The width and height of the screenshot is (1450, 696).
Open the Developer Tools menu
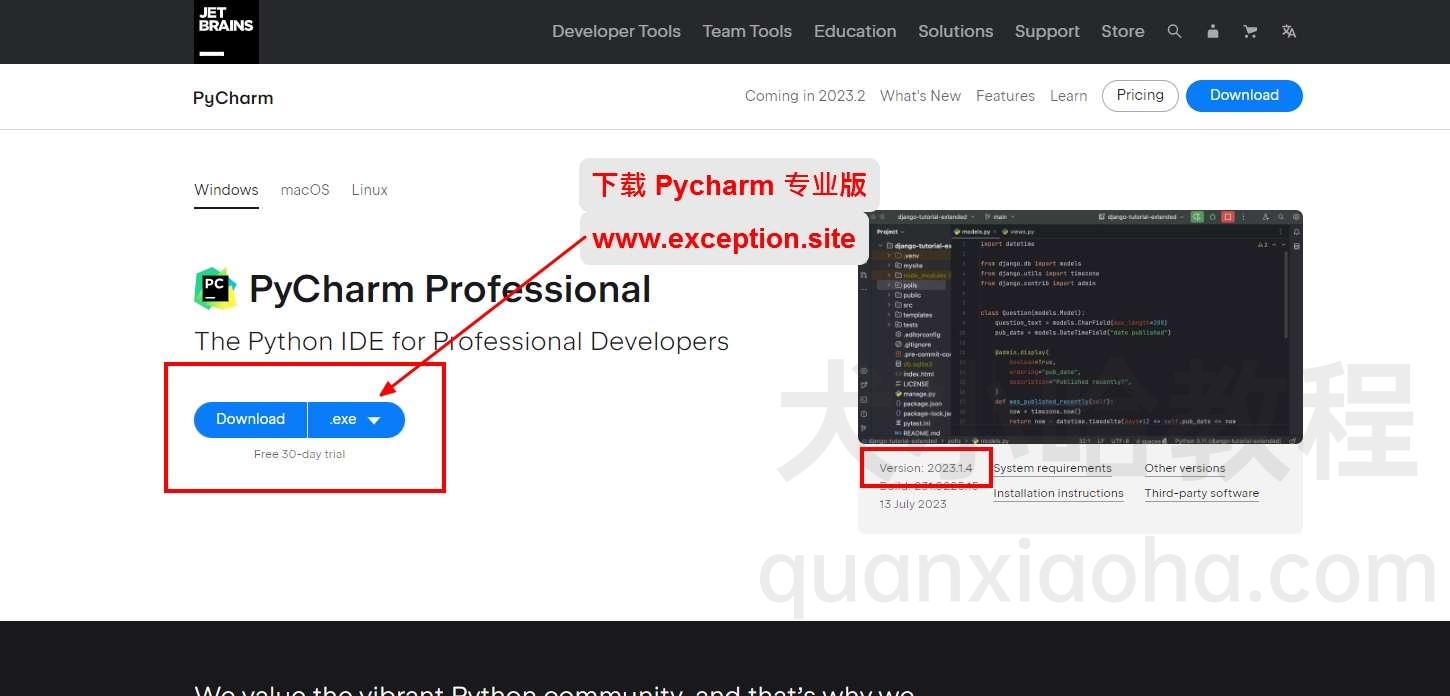coord(616,32)
